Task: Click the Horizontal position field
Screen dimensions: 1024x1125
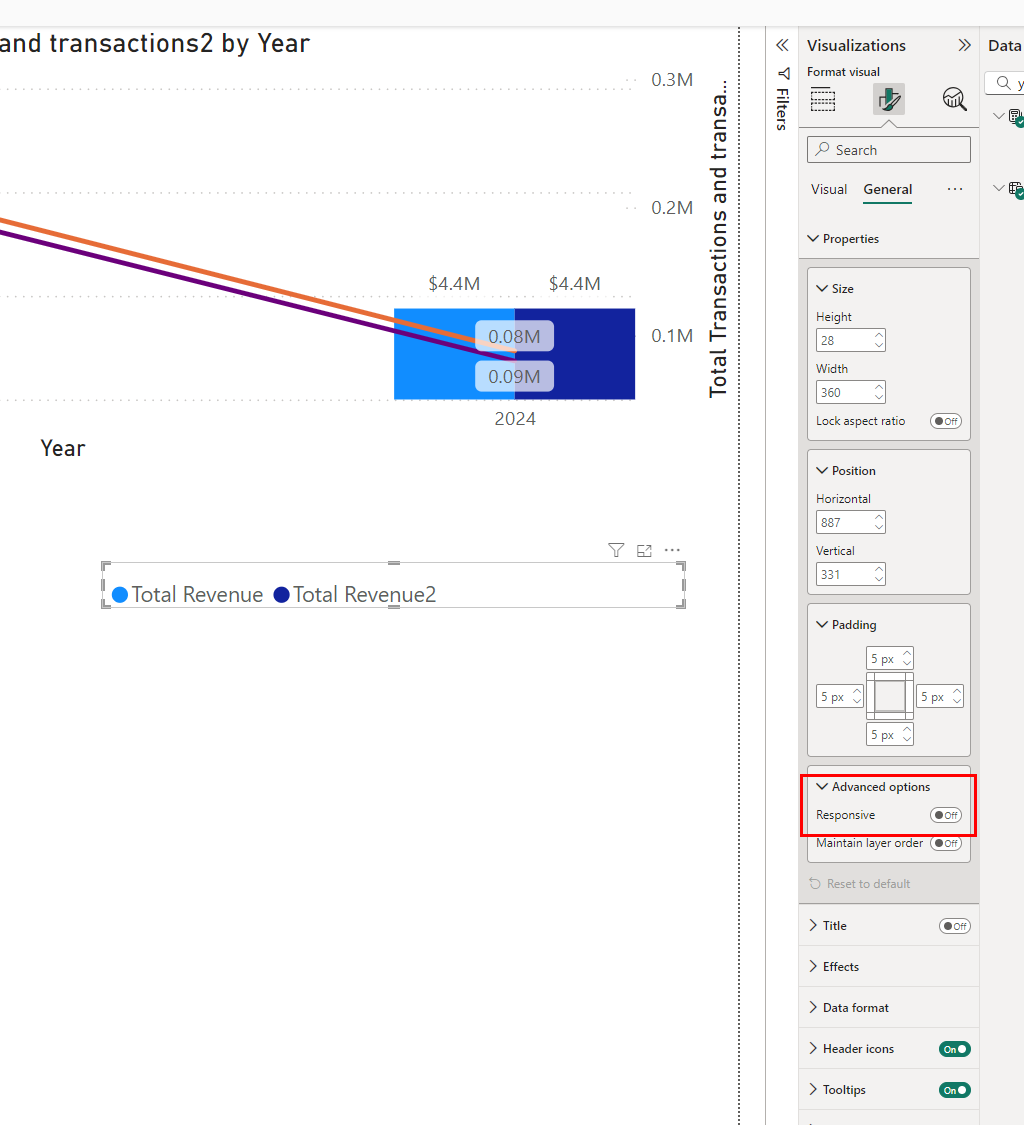Action: (850, 522)
